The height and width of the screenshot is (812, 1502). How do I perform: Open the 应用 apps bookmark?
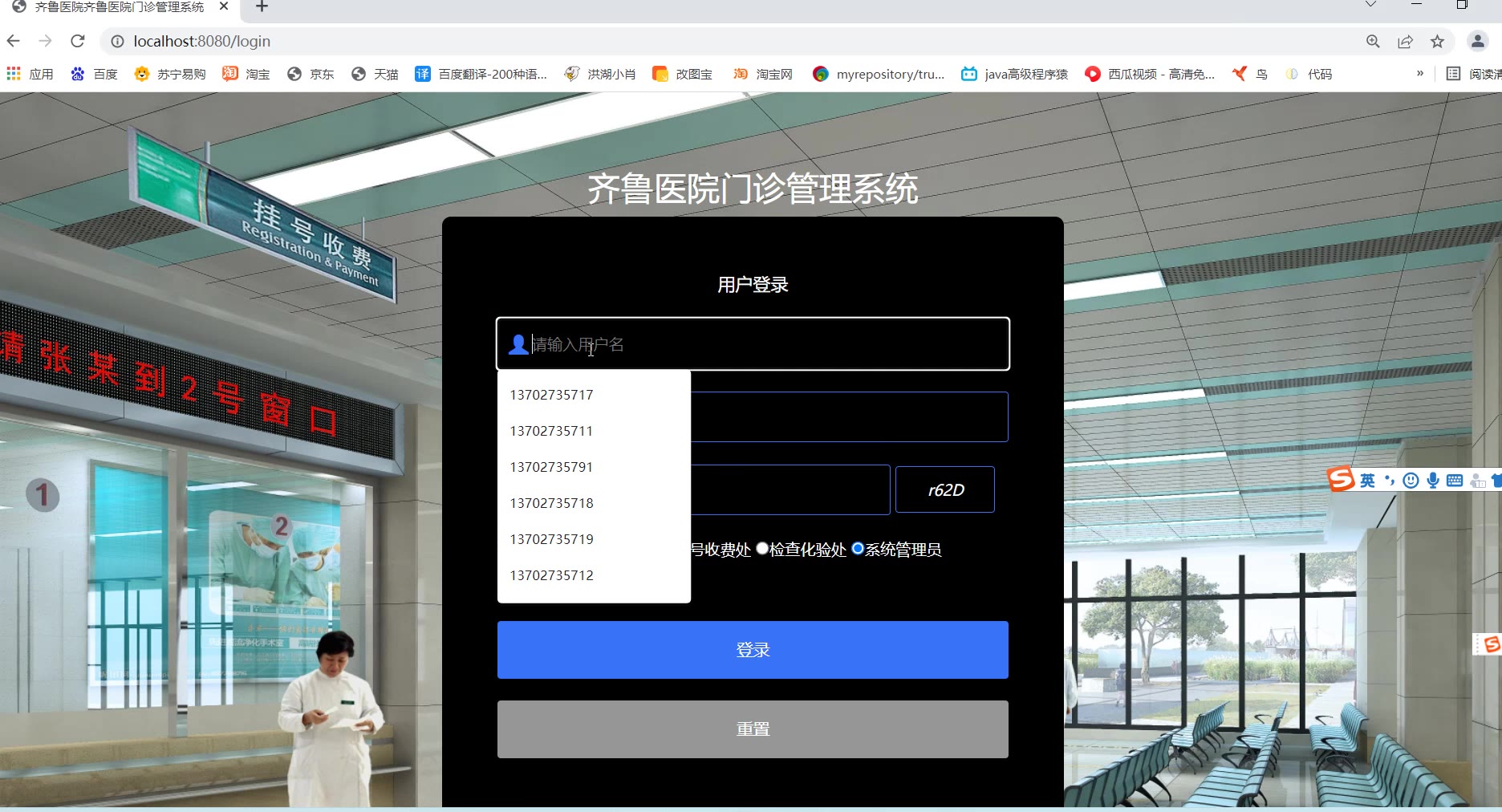click(x=30, y=74)
